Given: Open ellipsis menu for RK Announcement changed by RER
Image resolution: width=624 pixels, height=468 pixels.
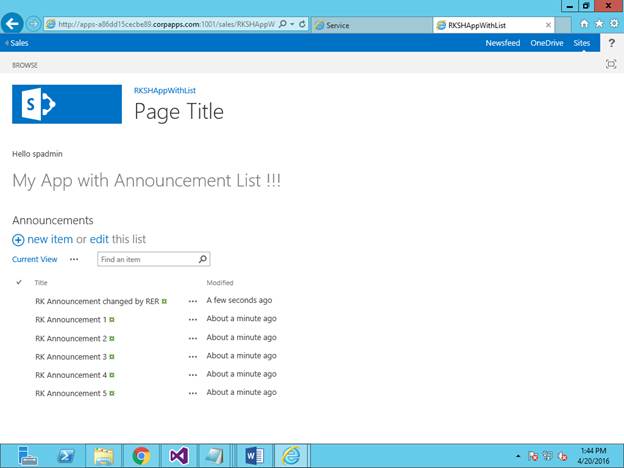Looking at the screenshot, I should pos(193,301).
